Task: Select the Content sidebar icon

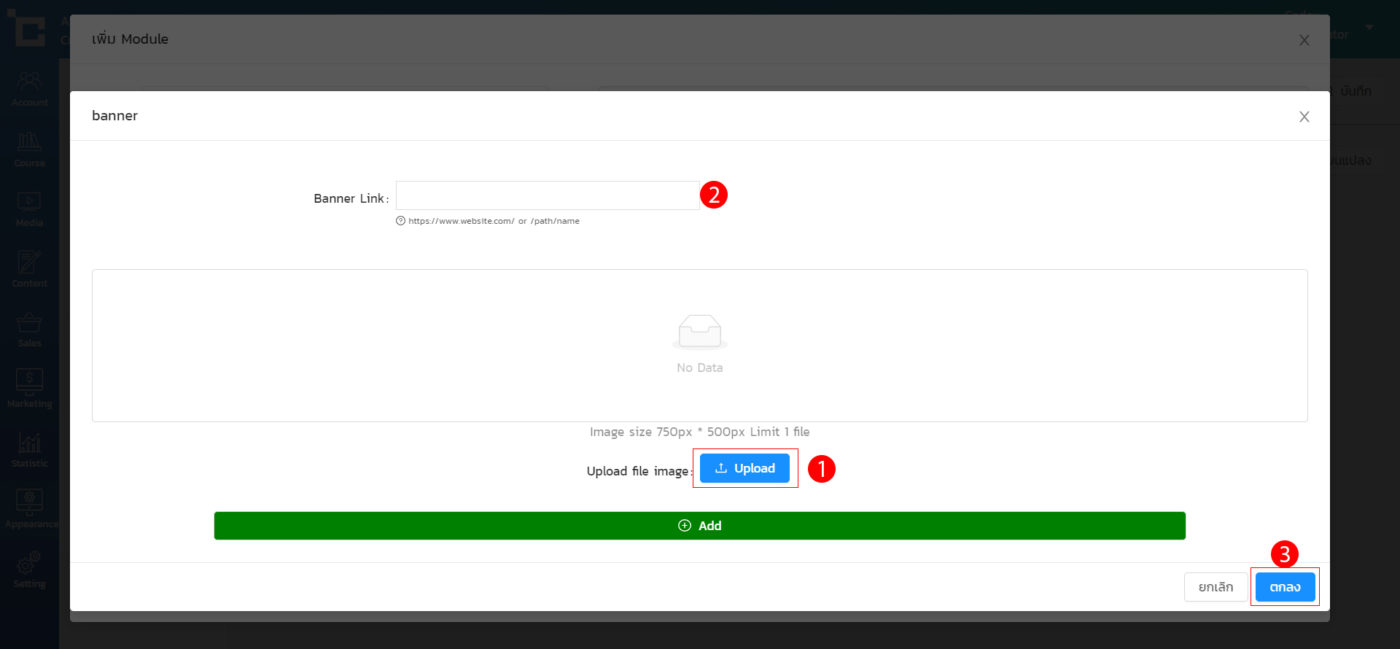Action: pos(29,268)
